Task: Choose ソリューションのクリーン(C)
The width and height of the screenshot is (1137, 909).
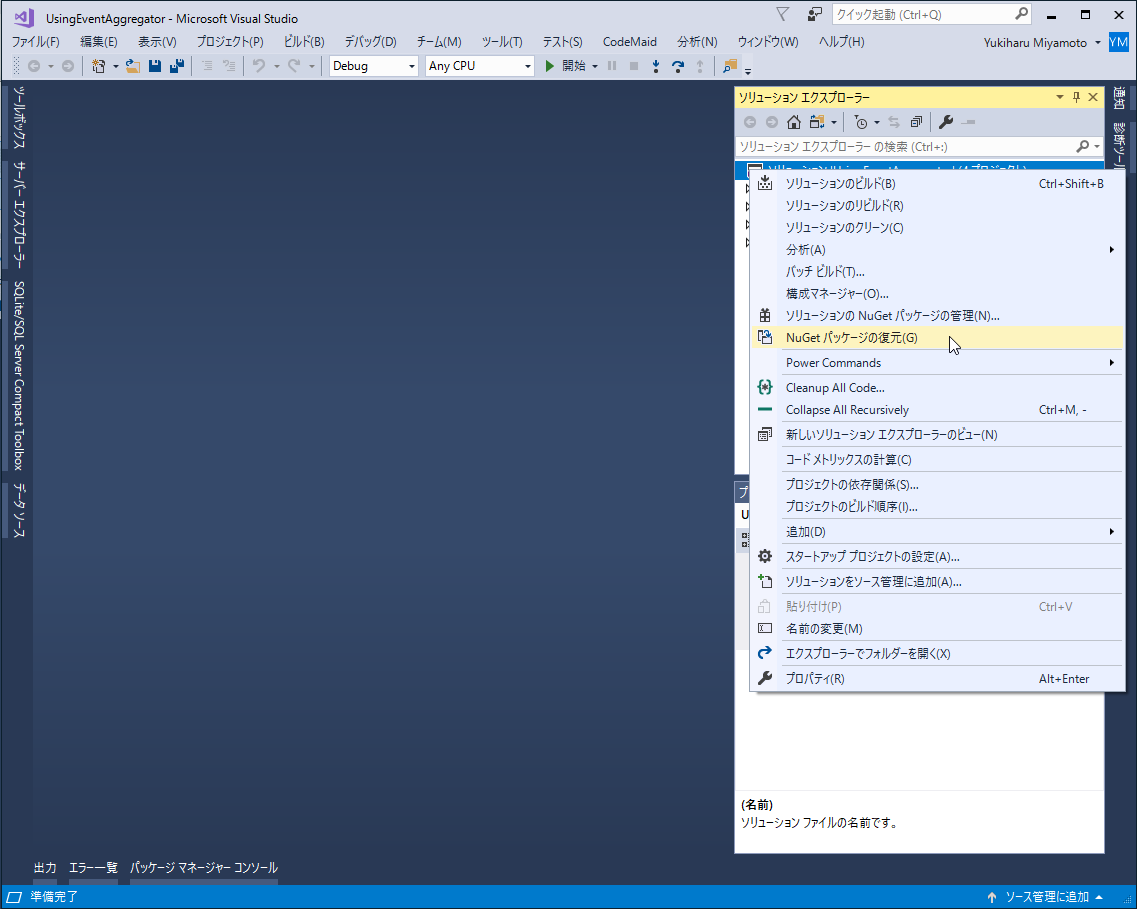Action: 937,228
